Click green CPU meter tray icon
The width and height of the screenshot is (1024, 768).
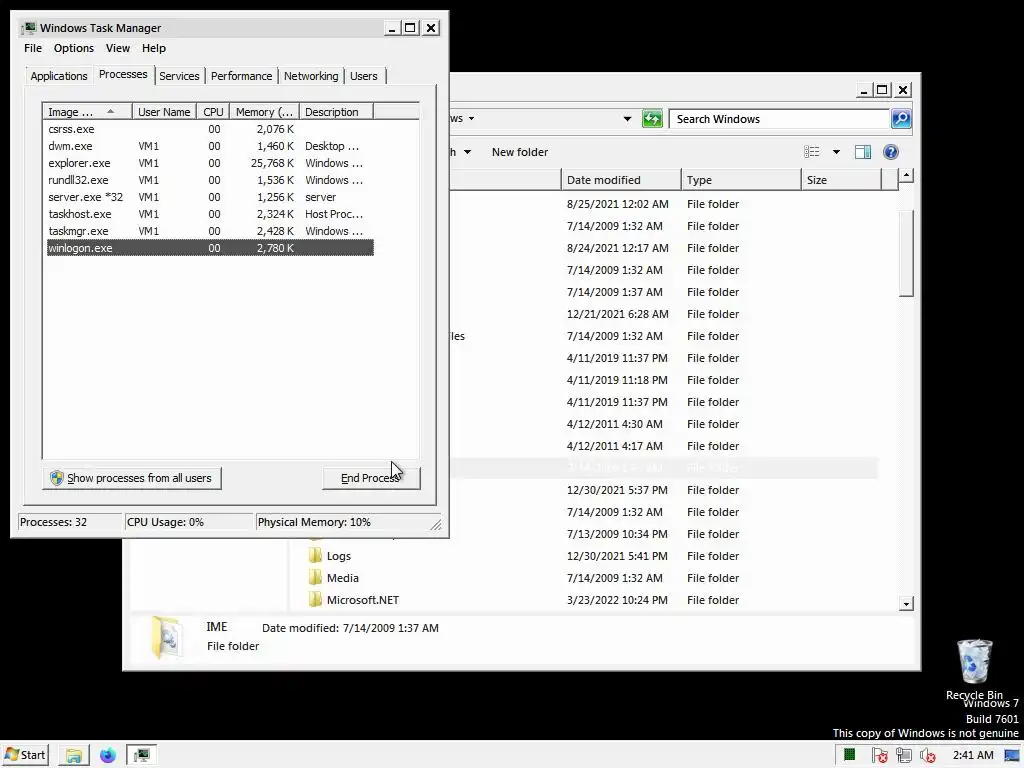coord(850,755)
